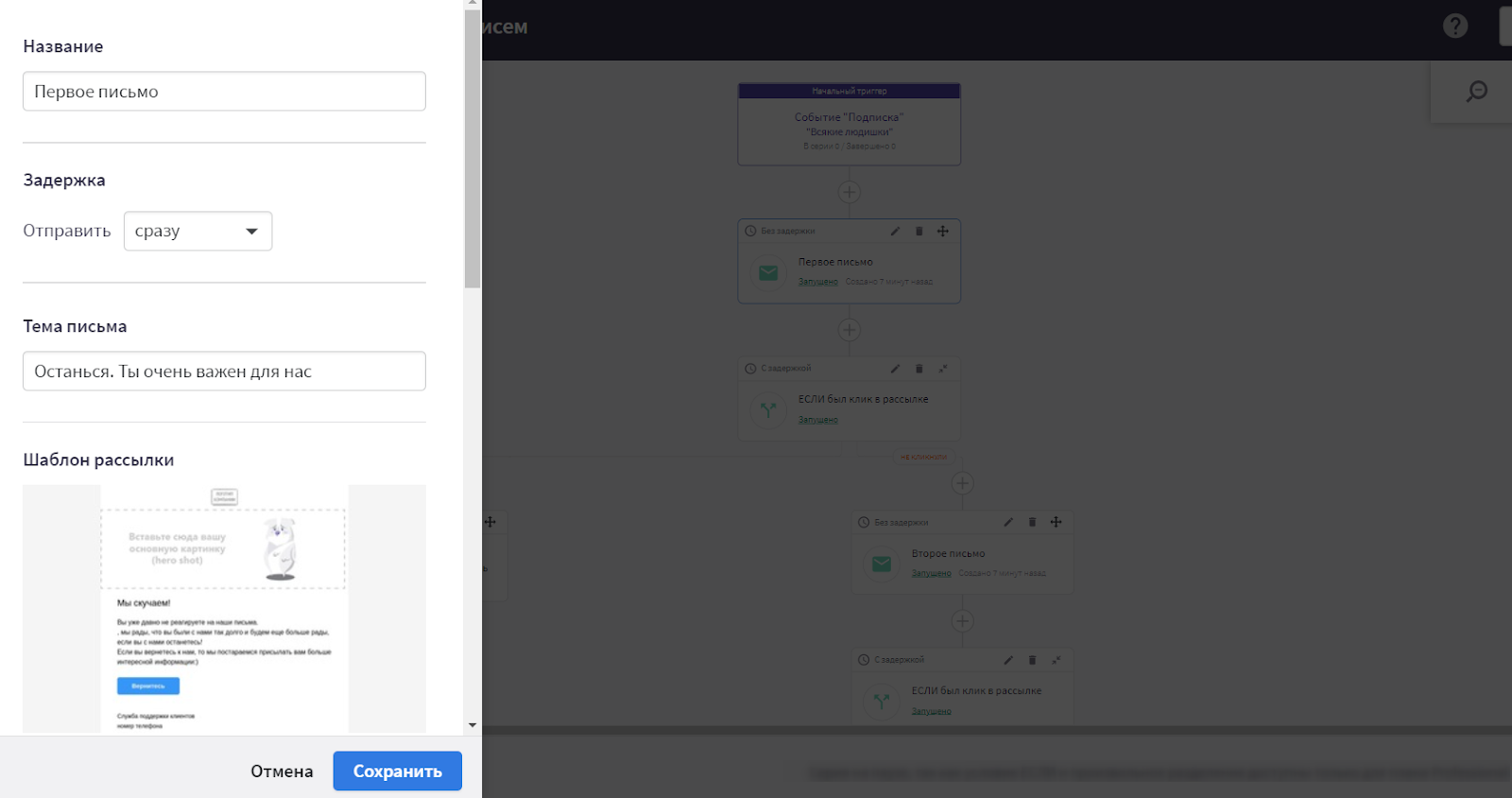Click the first 'ЕСЛИ был клик в рассылке' title
This screenshot has height=798, width=1512.
[x=863, y=399]
